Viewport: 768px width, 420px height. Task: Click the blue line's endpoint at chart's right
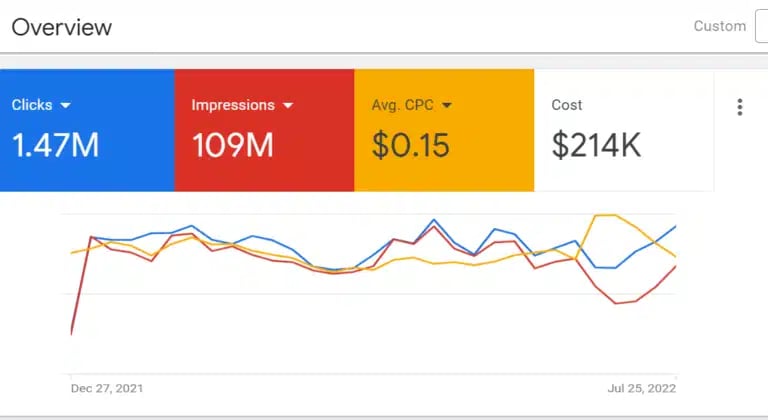click(676, 226)
